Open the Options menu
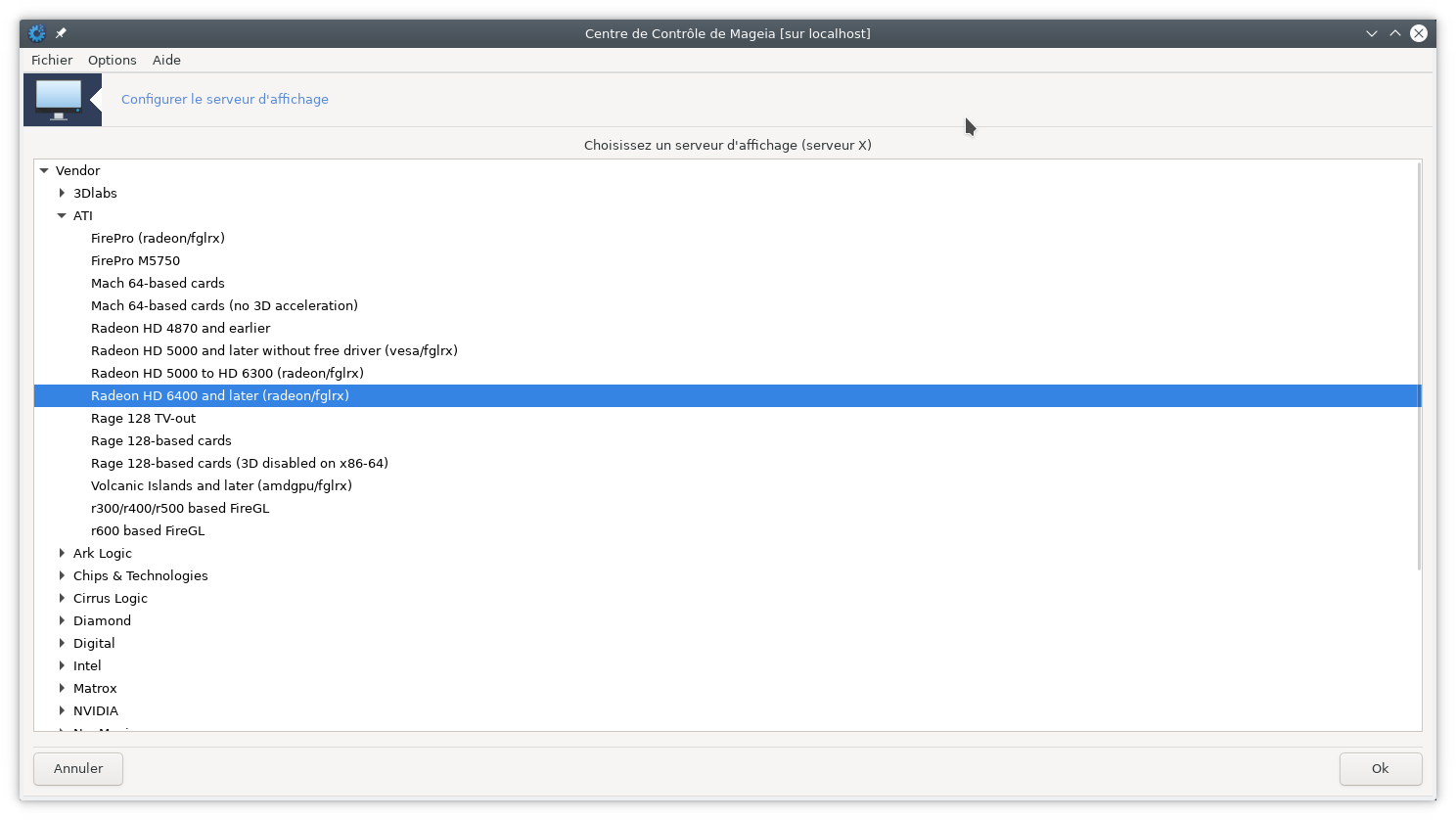The height and width of the screenshot is (820, 1456). point(113,60)
